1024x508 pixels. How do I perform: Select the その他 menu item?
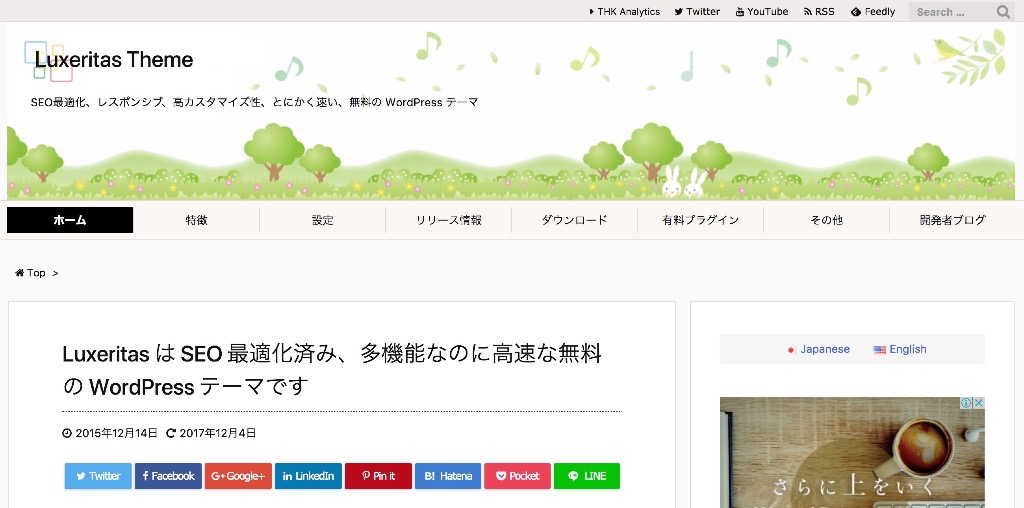pyautogui.click(x=827, y=220)
